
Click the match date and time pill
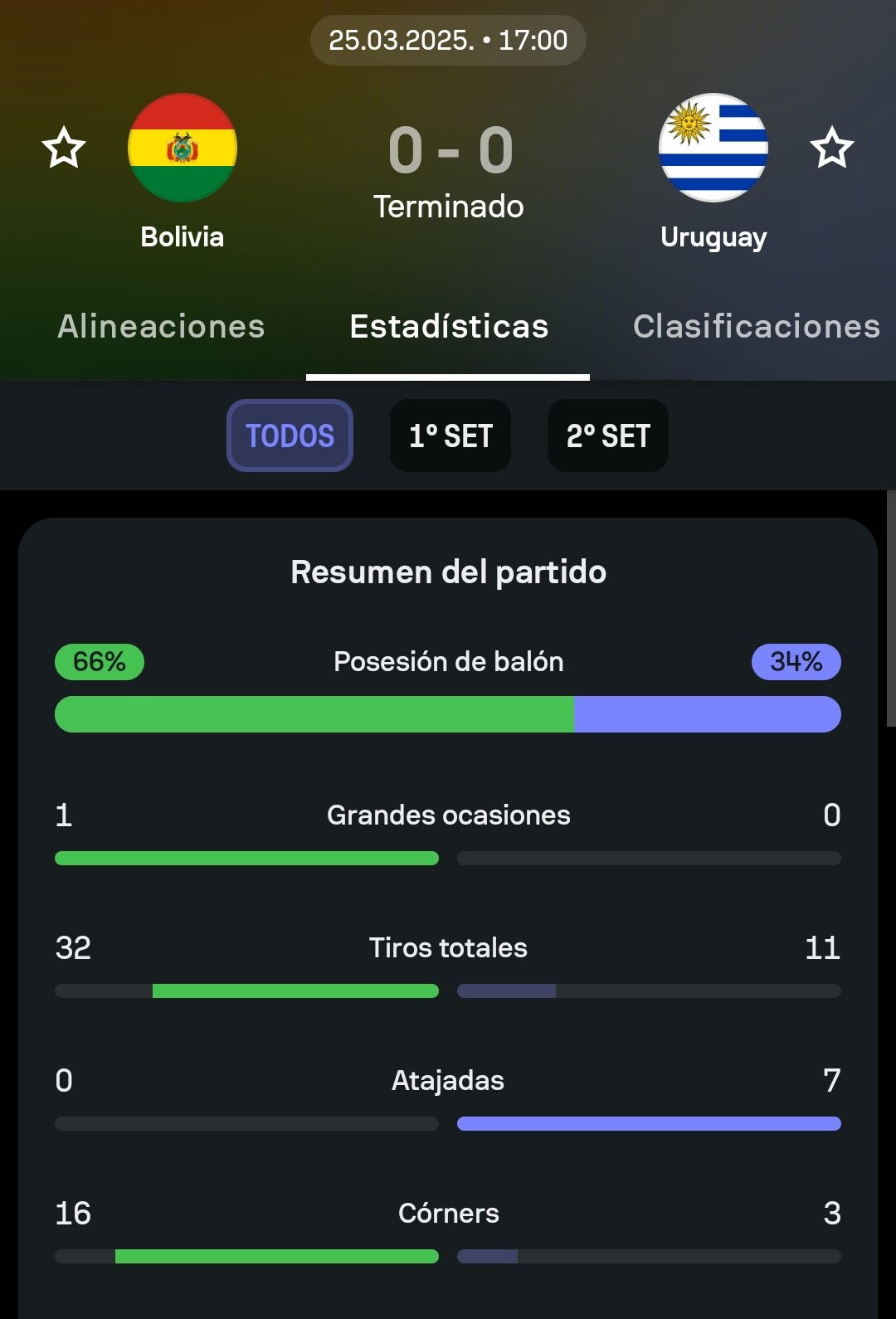pyautogui.click(x=448, y=40)
